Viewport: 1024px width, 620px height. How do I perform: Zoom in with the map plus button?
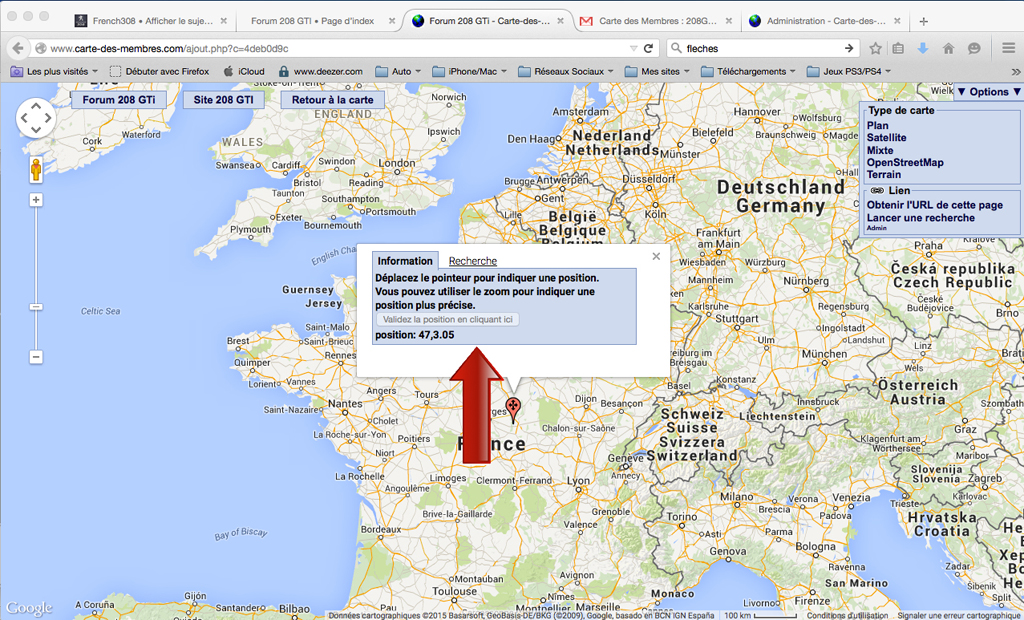coord(36,200)
